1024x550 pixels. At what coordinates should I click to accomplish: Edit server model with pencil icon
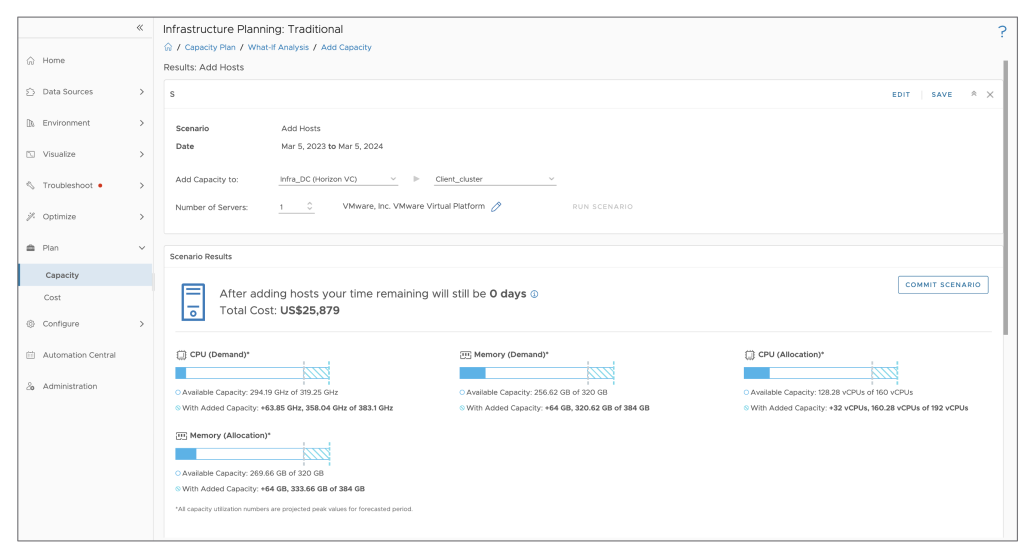[x=496, y=207]
